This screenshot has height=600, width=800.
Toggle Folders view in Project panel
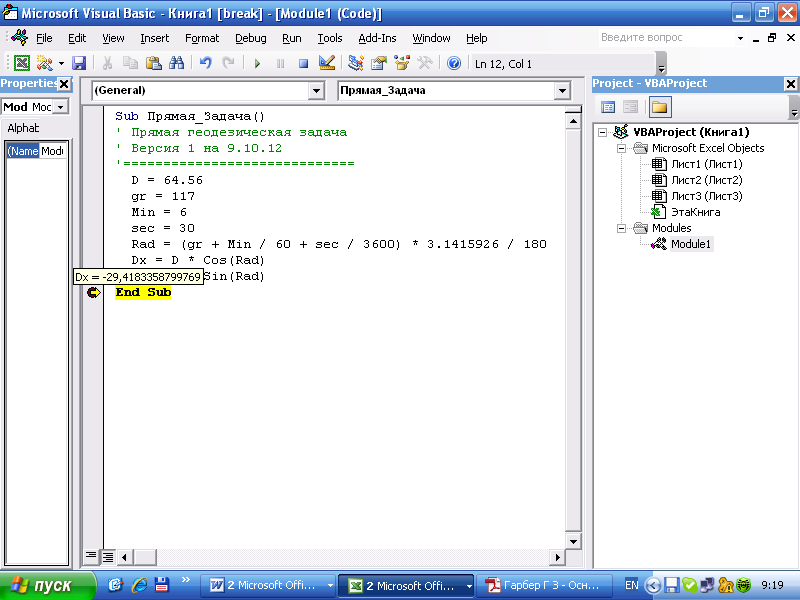click(660, 107)
